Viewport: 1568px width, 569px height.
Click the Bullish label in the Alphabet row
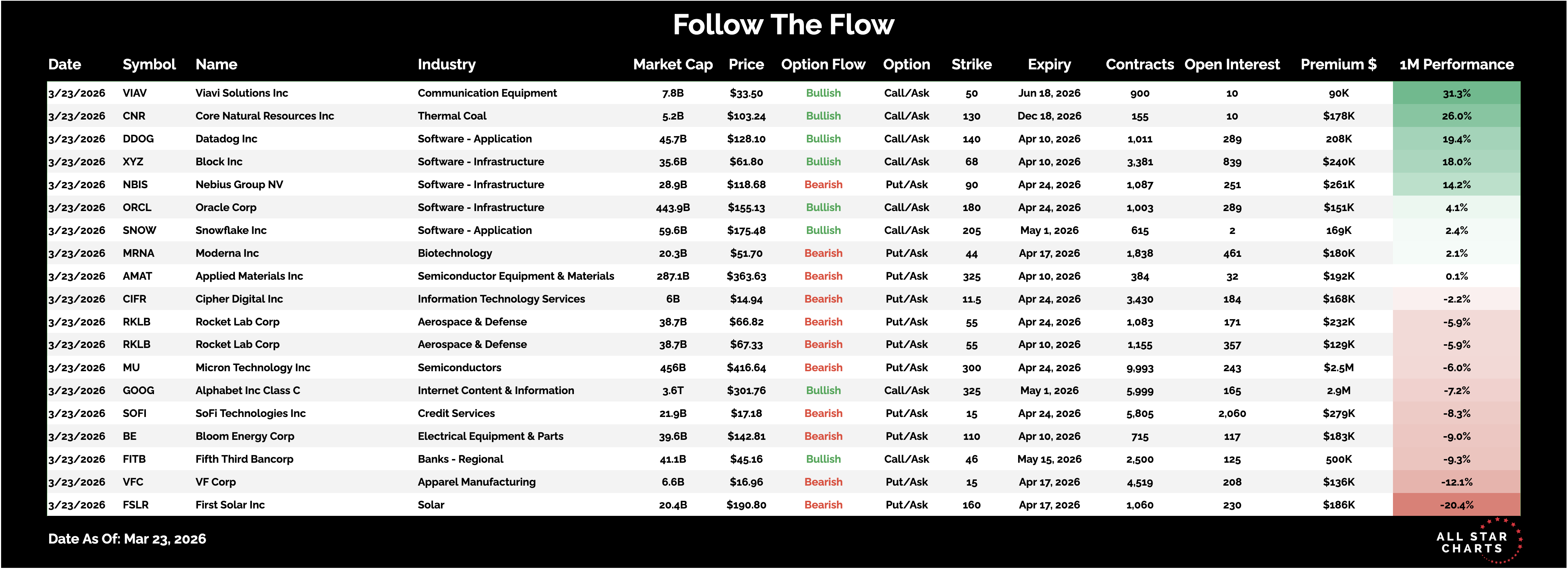(823, 390)
